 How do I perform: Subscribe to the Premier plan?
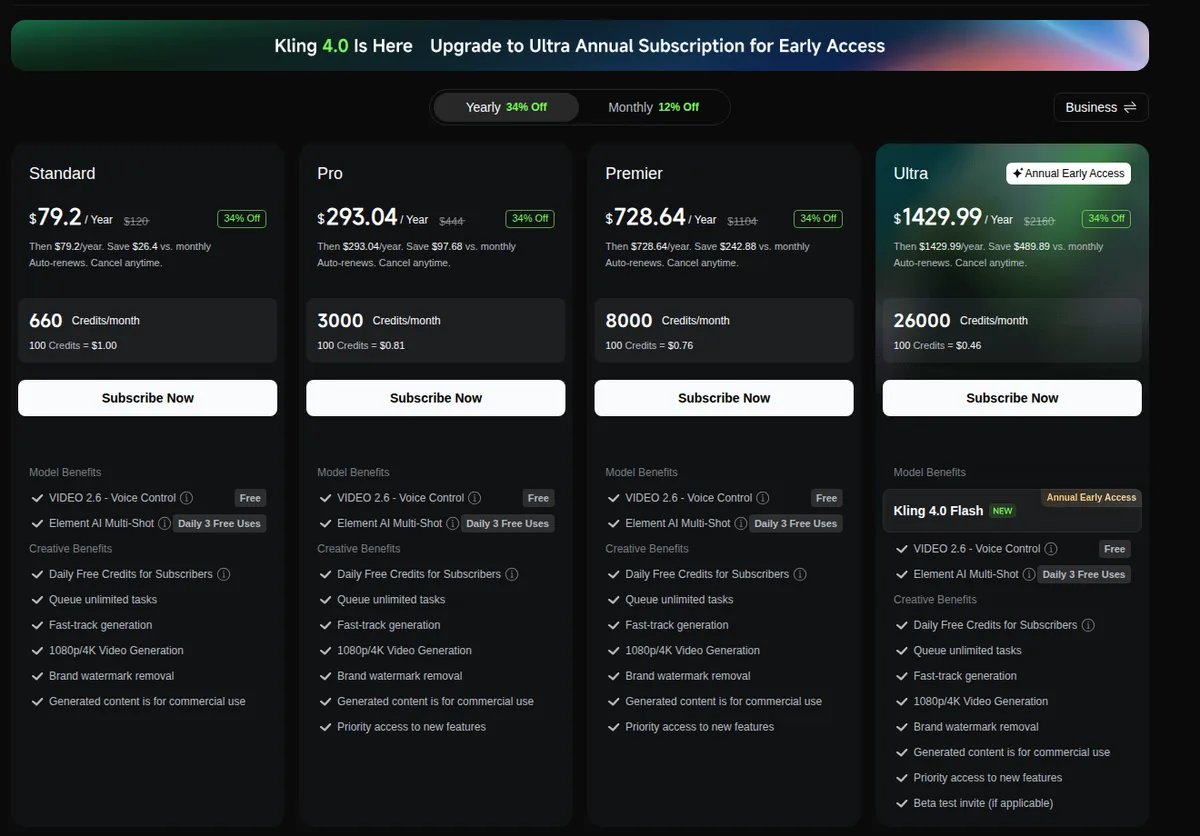[724, 398]
